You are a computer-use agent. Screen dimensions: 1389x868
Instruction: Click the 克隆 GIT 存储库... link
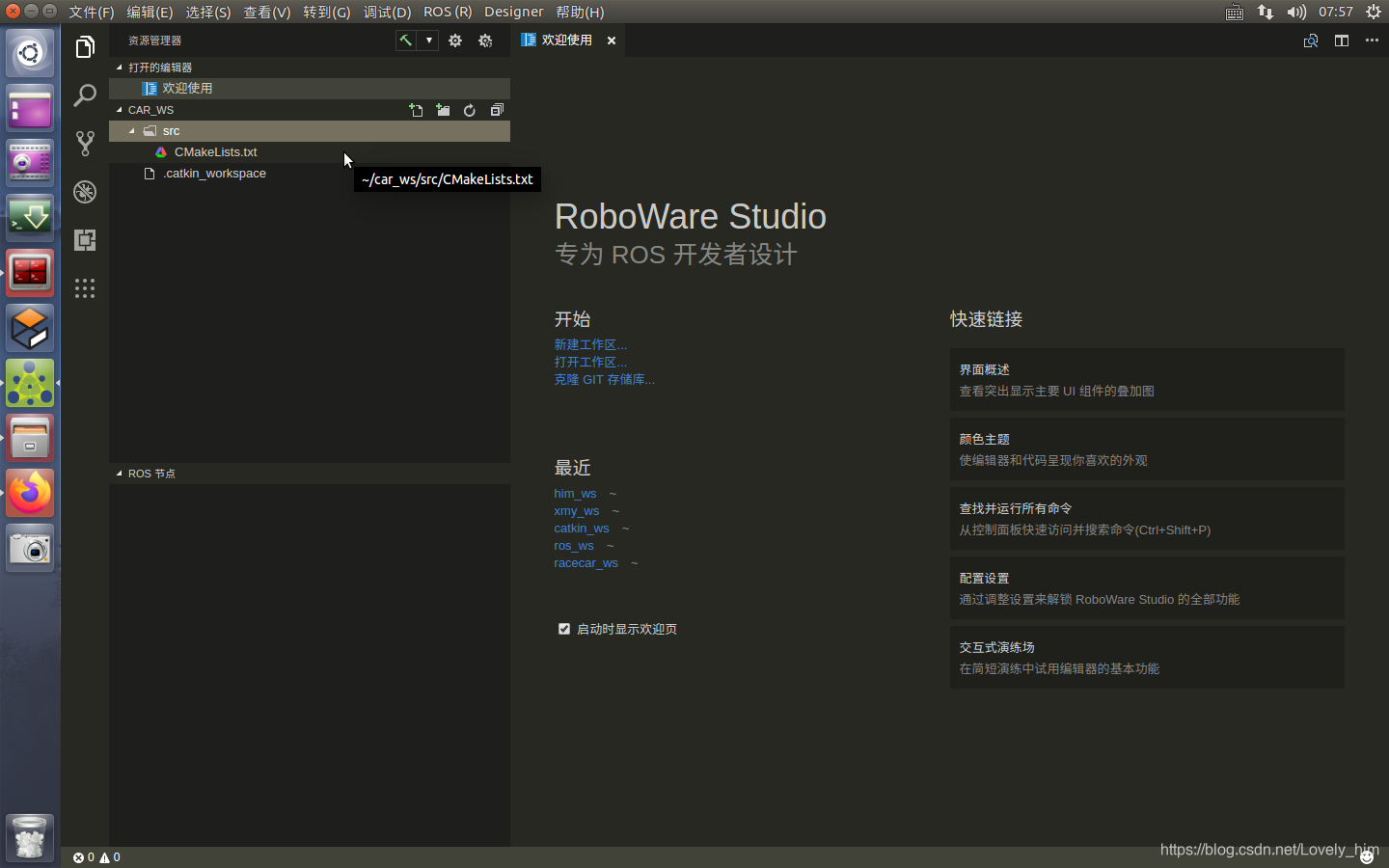pos(604,379)
